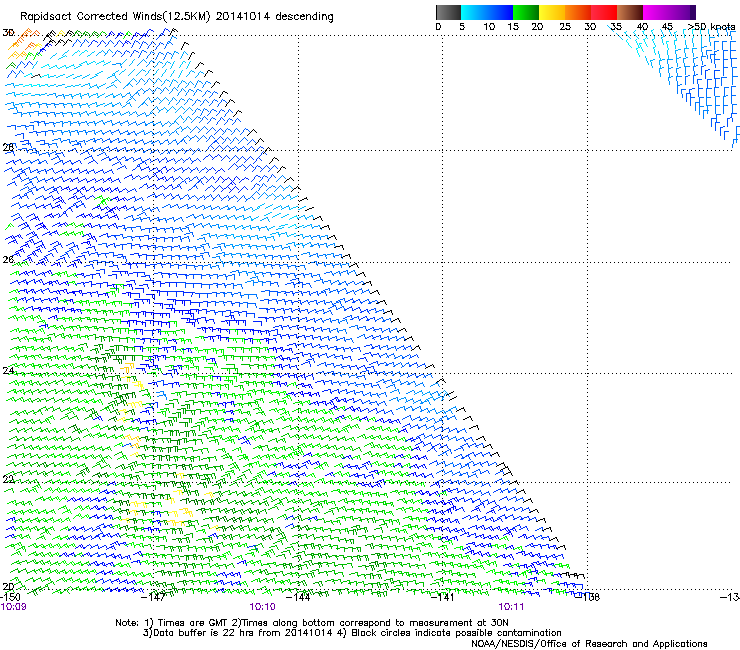Pick the brown 35-40 knots color segment
Viewport: 740px width, 650px height.
pyautogui.click(x=630, y=12)
